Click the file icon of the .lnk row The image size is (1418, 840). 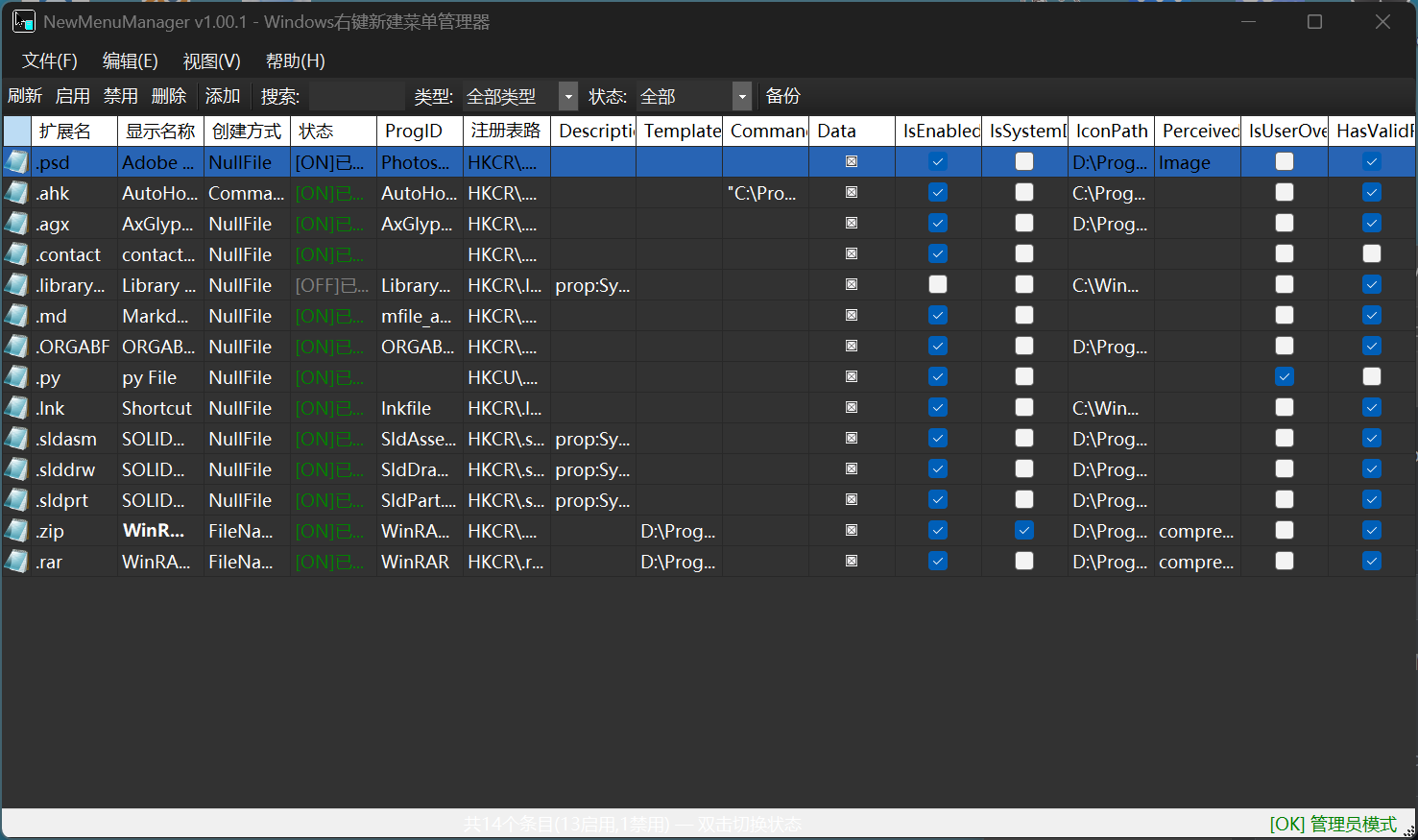16,408
